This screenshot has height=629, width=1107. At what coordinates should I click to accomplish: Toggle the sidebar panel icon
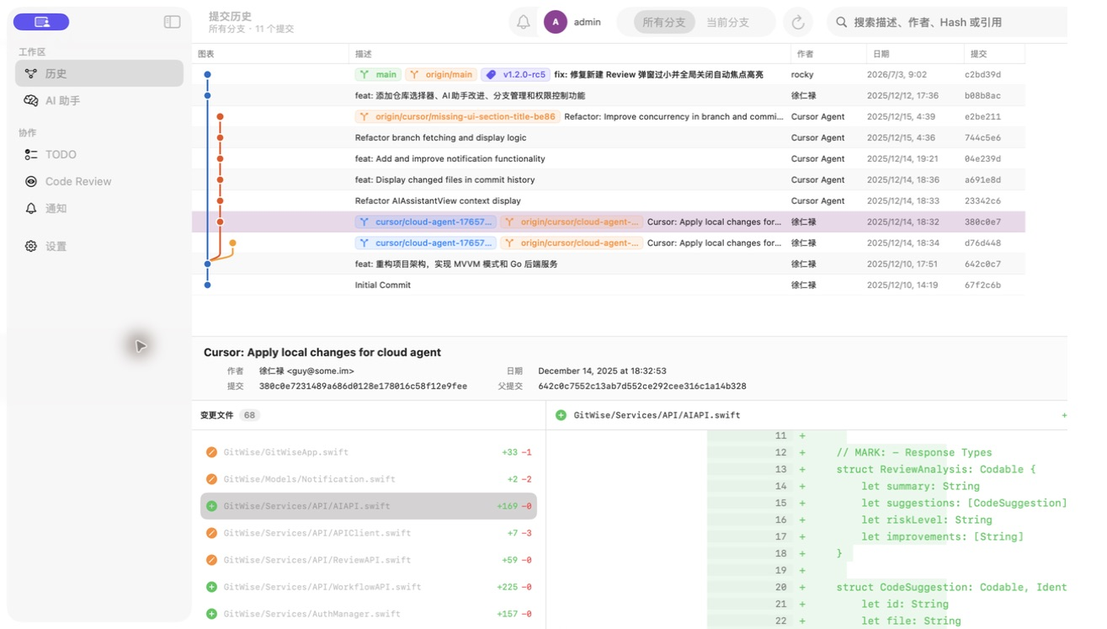click(172, 22)
